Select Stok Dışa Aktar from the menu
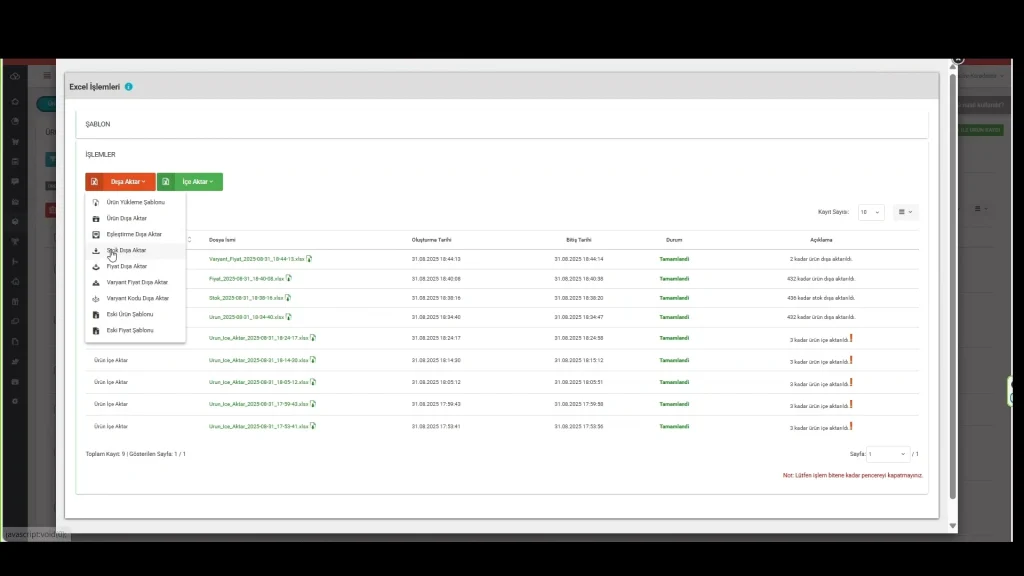 point(126,250)
